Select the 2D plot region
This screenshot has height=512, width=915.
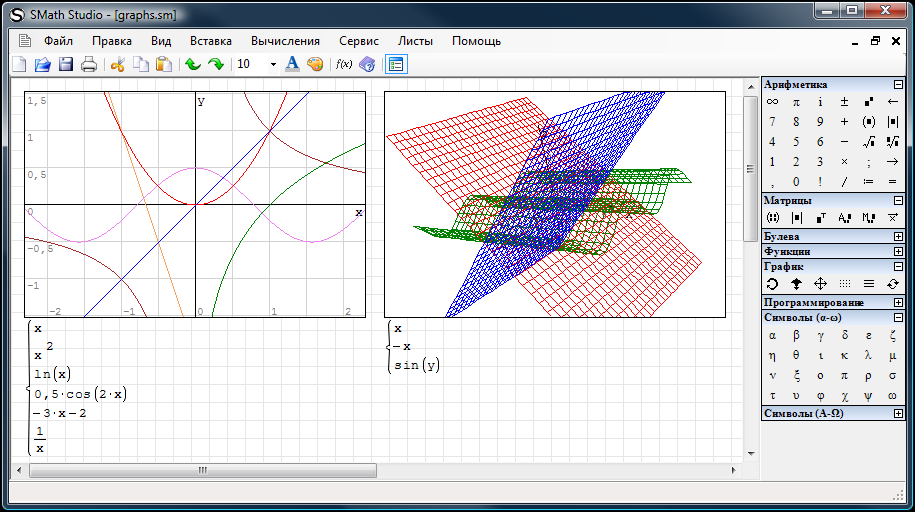(x=195, y=204)
